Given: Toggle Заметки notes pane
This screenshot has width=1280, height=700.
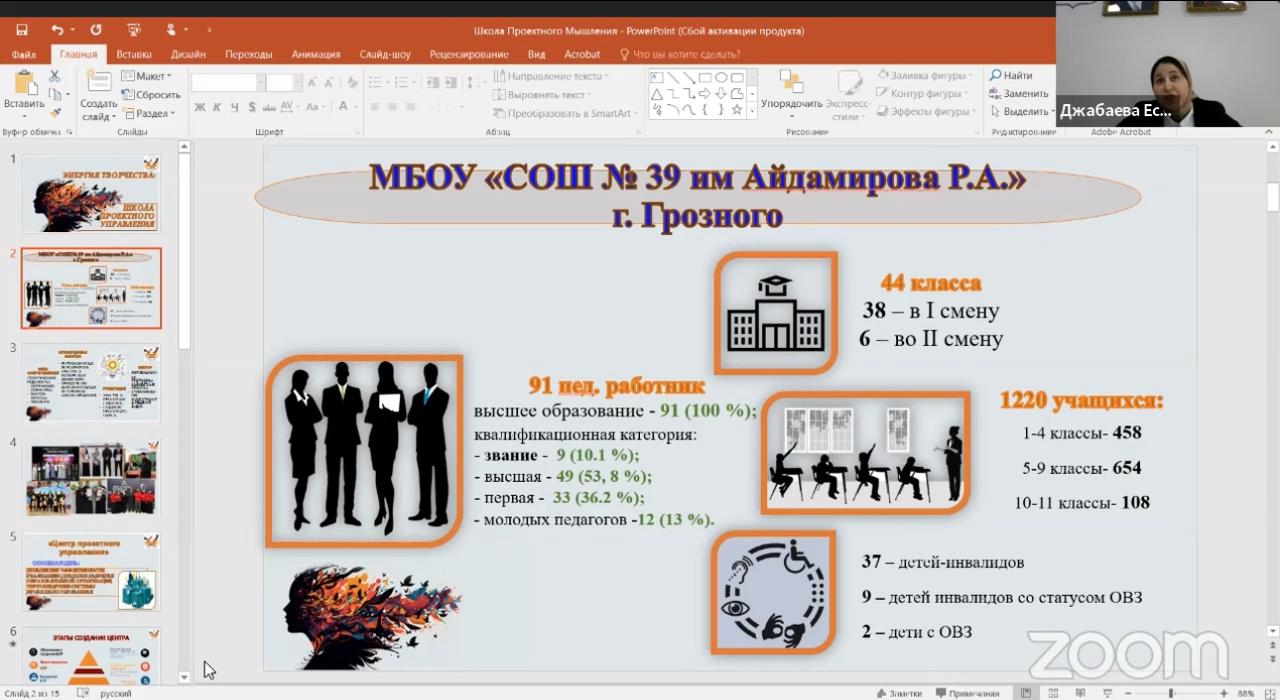Looking at the screenshot, I should (x=898, y=693).
